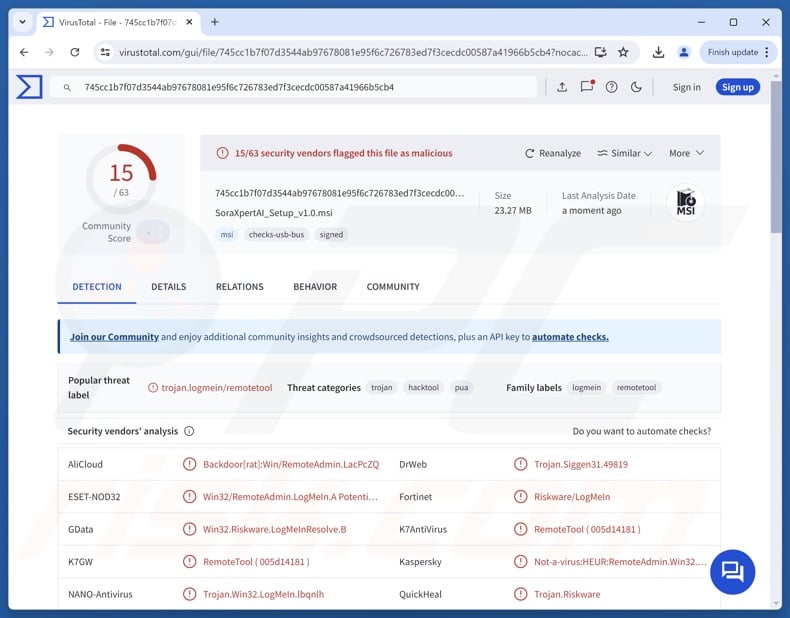Image resolution: width=790 pixels, height=618 pixels.
Task: Click the pua threat category tag
Action: pos(461,387)
